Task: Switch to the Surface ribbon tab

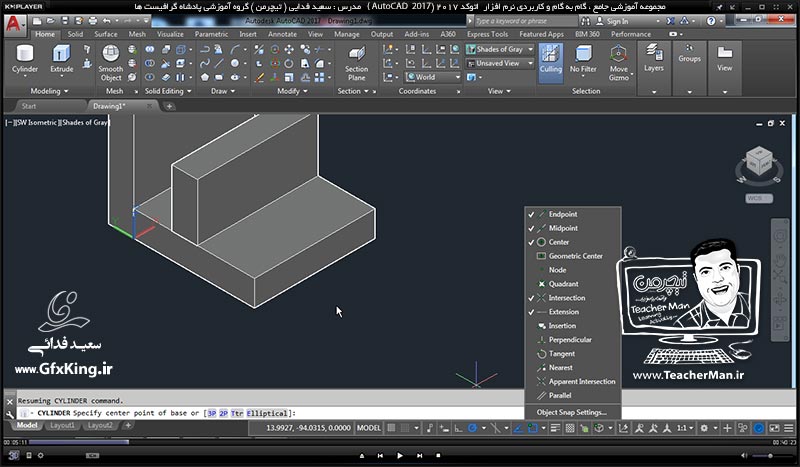Action: click(106, 34)
